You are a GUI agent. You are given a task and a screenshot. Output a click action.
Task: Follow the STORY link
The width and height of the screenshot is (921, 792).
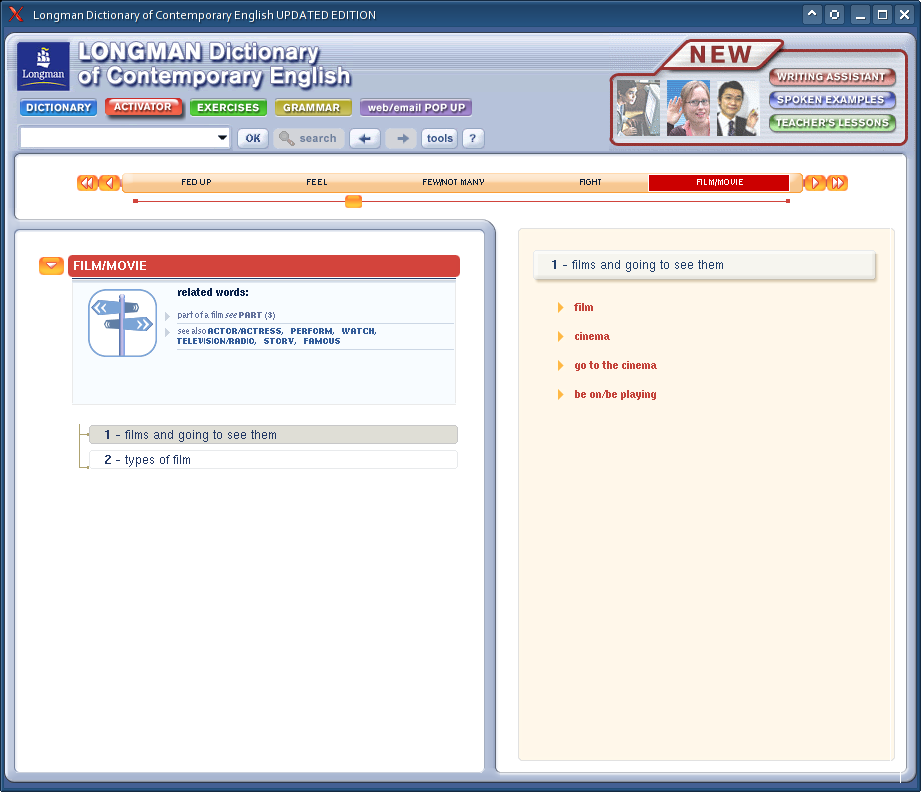pyautogui.click(x=280, y=341)
